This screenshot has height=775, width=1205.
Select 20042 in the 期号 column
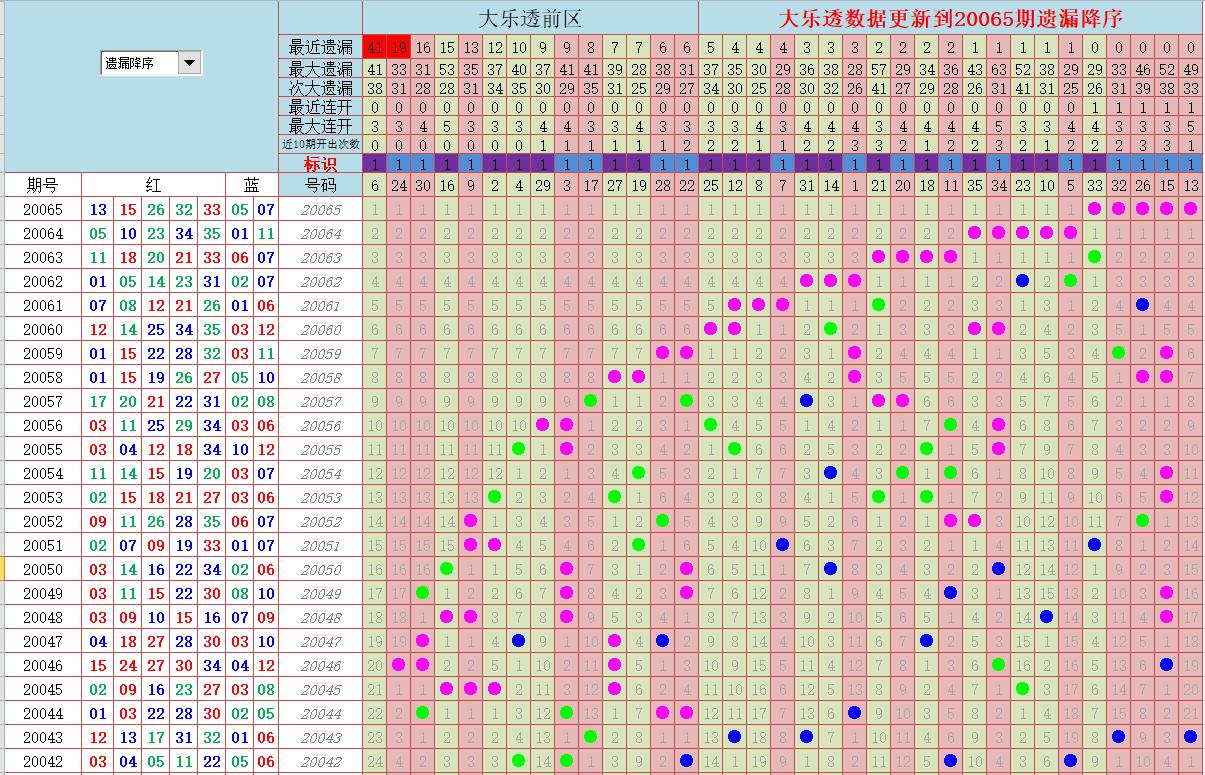42,762
